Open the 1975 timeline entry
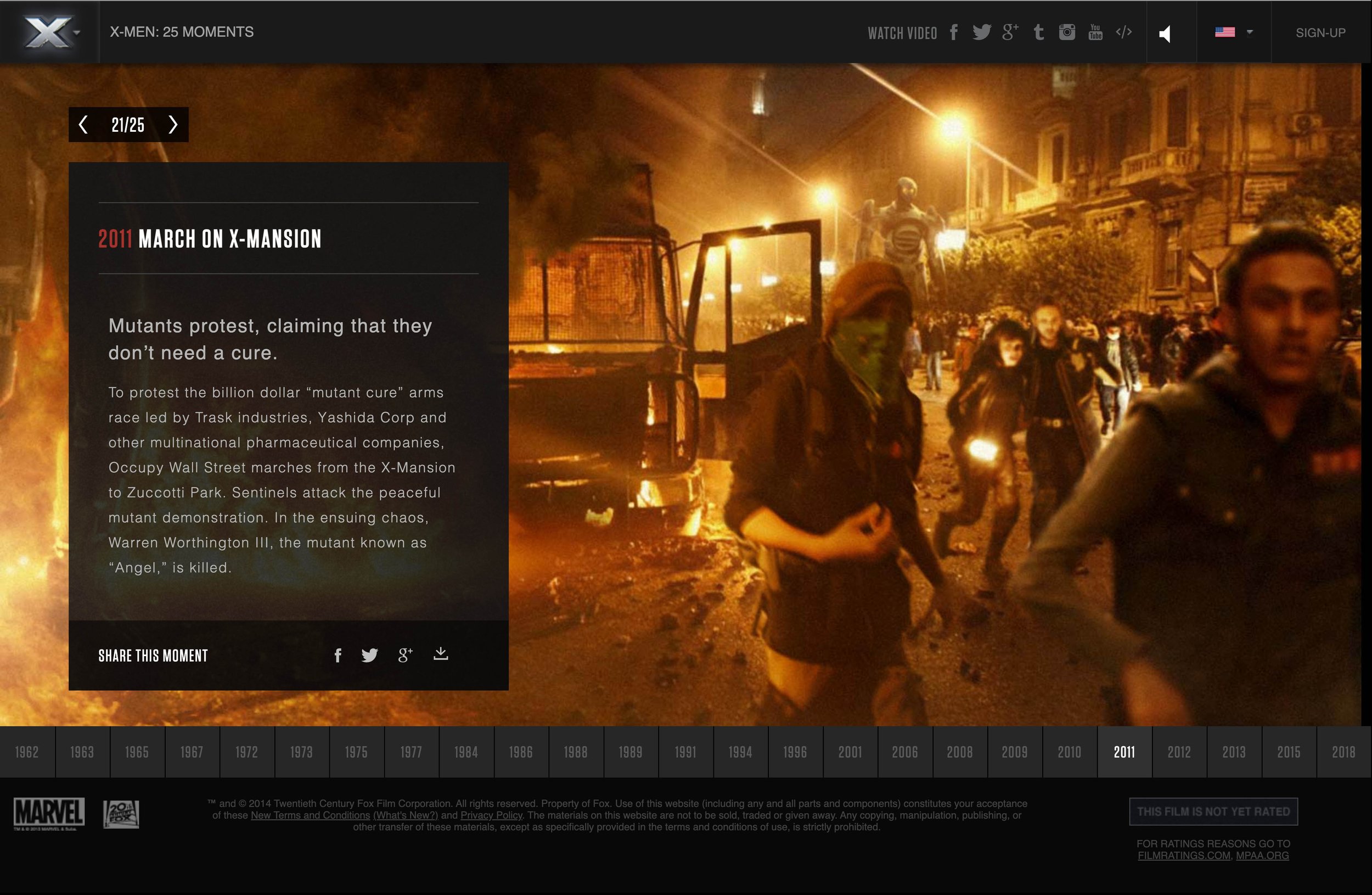The image size is (1372, 895). point(356,752)
